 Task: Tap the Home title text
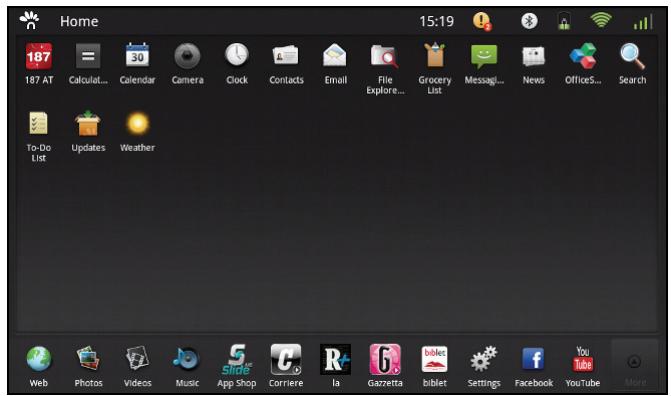tap(79, 21)
